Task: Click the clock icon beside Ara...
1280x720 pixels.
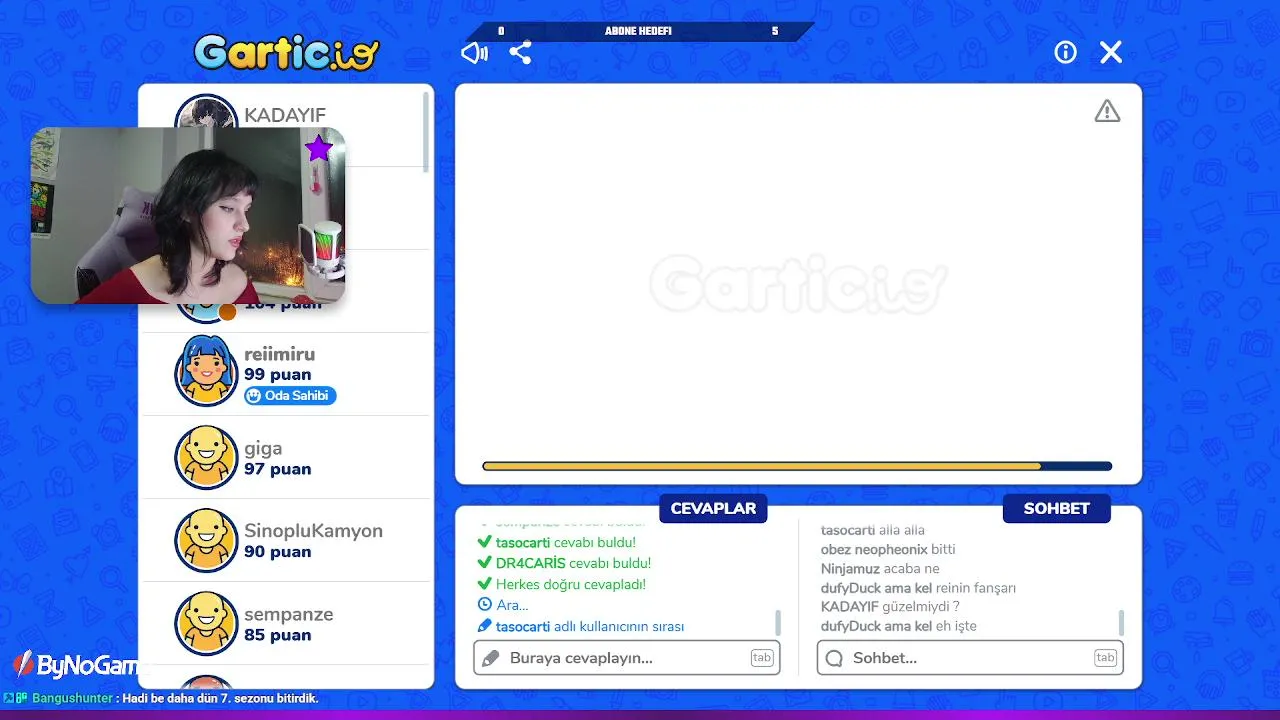Action: pos(485,605)
